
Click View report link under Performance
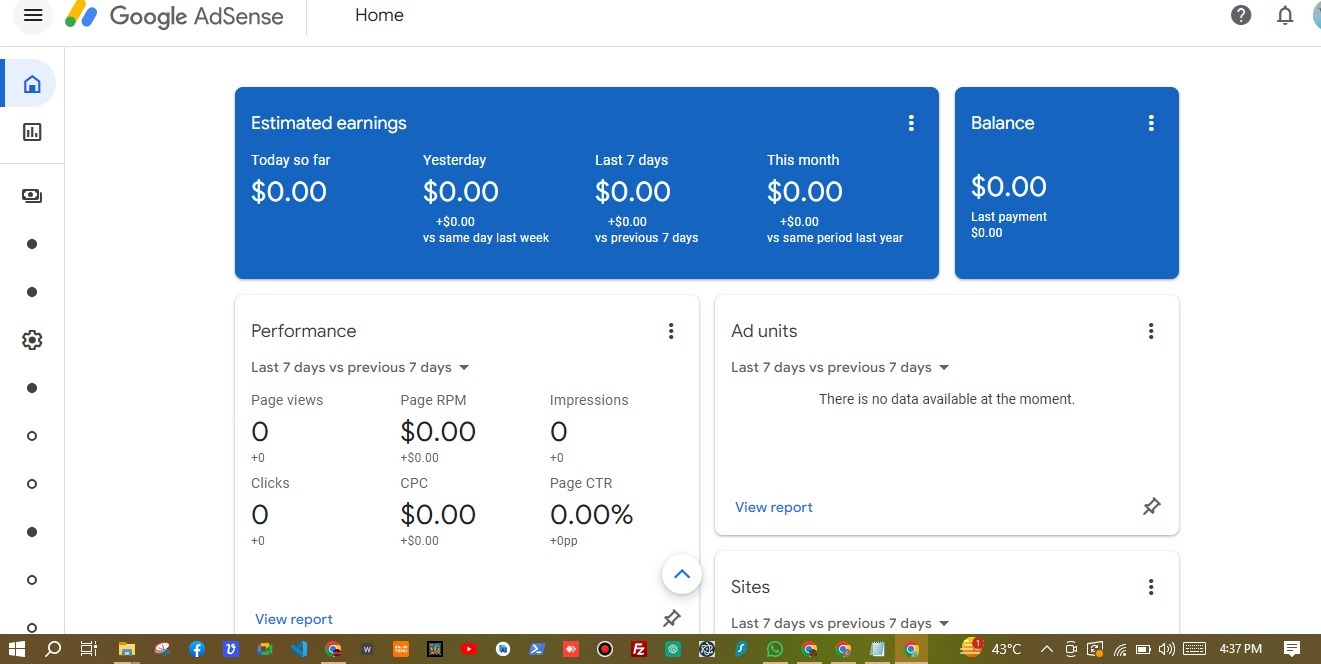coord(294,619)
